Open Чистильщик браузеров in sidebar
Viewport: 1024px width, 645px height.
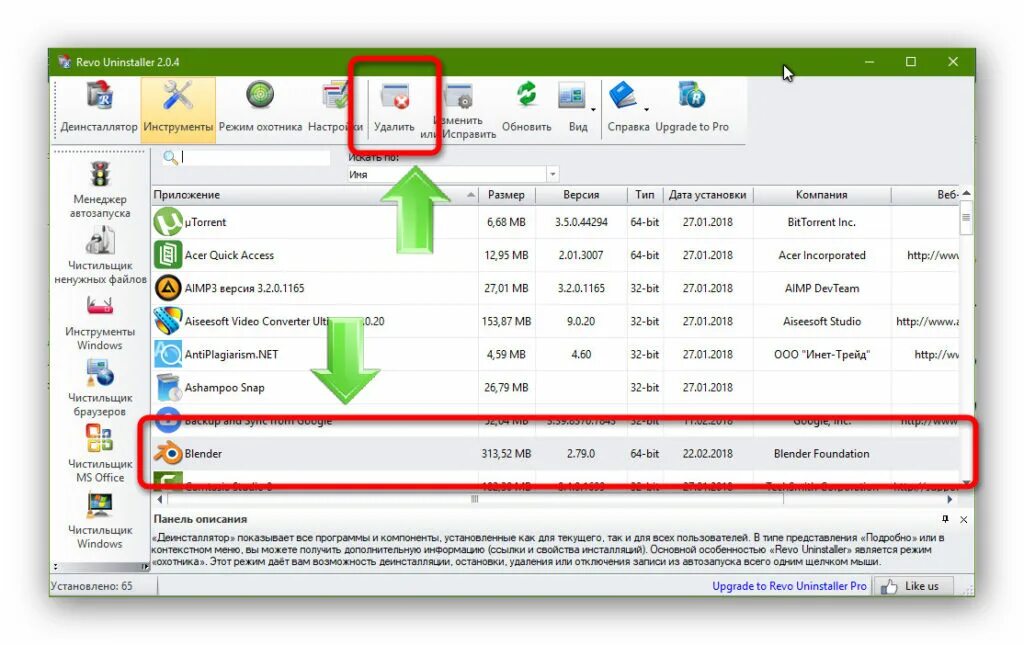pos(100,388)
